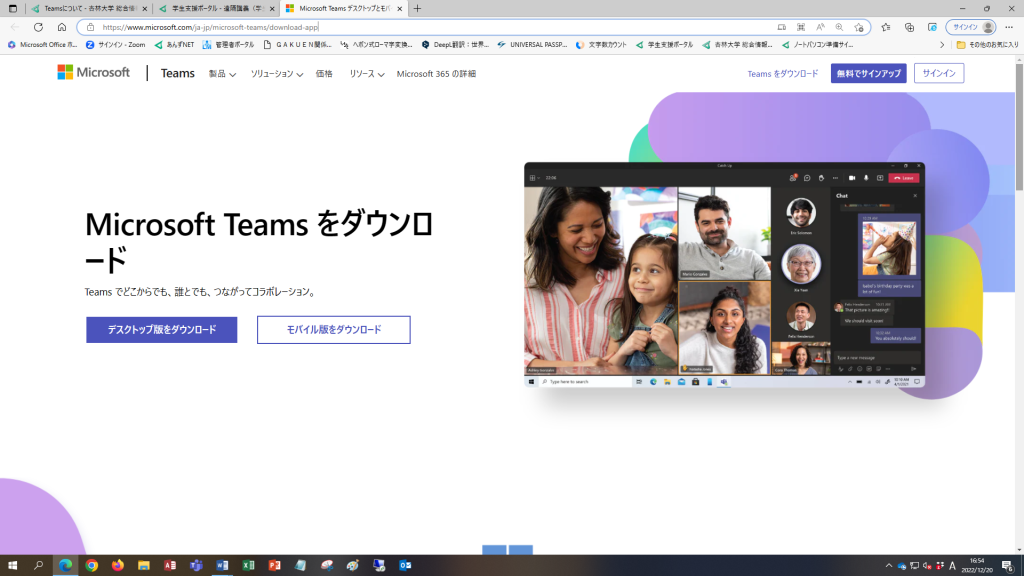Screen dimensions: 1024x576
Task: Click the Teams site title link
Action: tap(178, 73)
